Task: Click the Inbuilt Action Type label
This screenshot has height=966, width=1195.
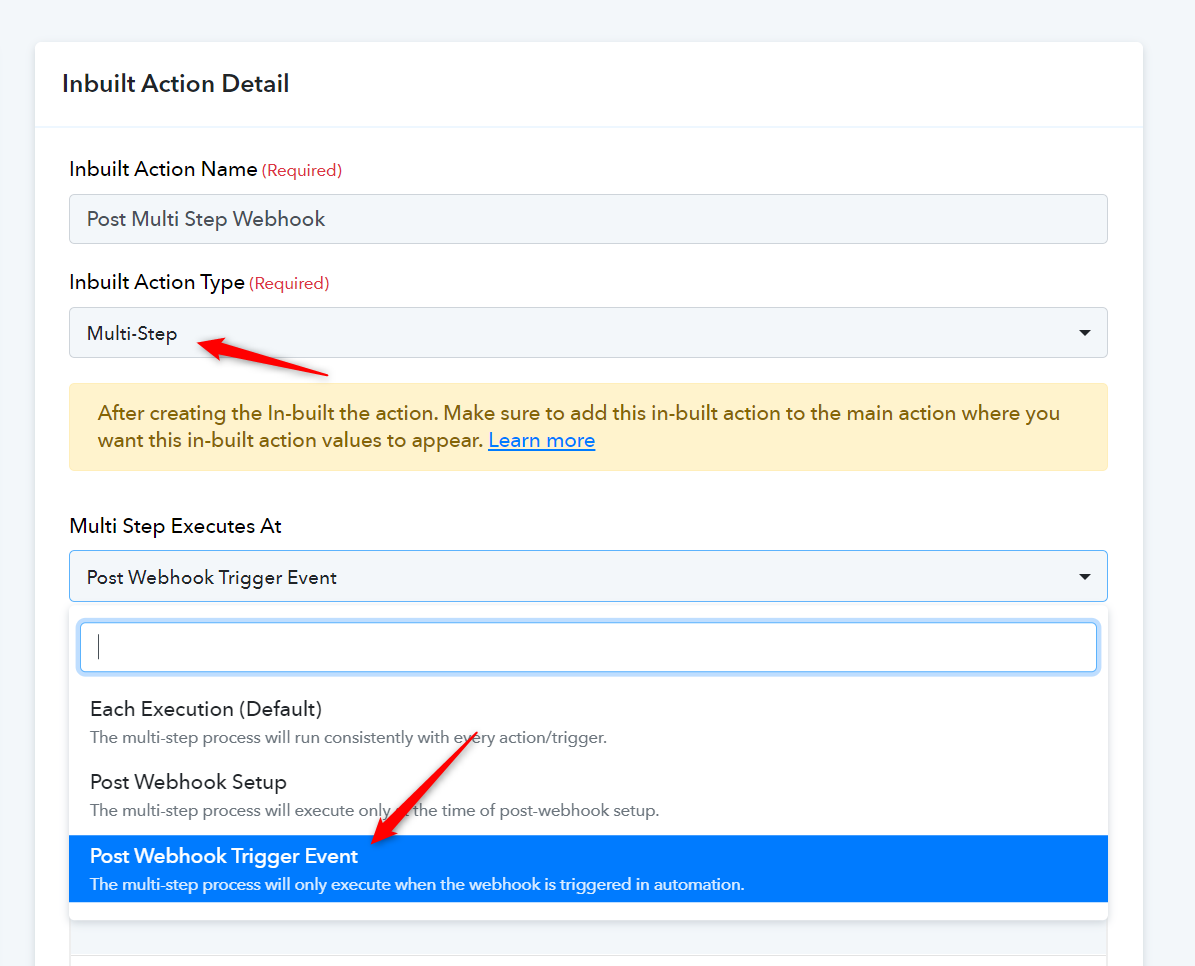Action: pyautogui.click(x=157, y=283)
